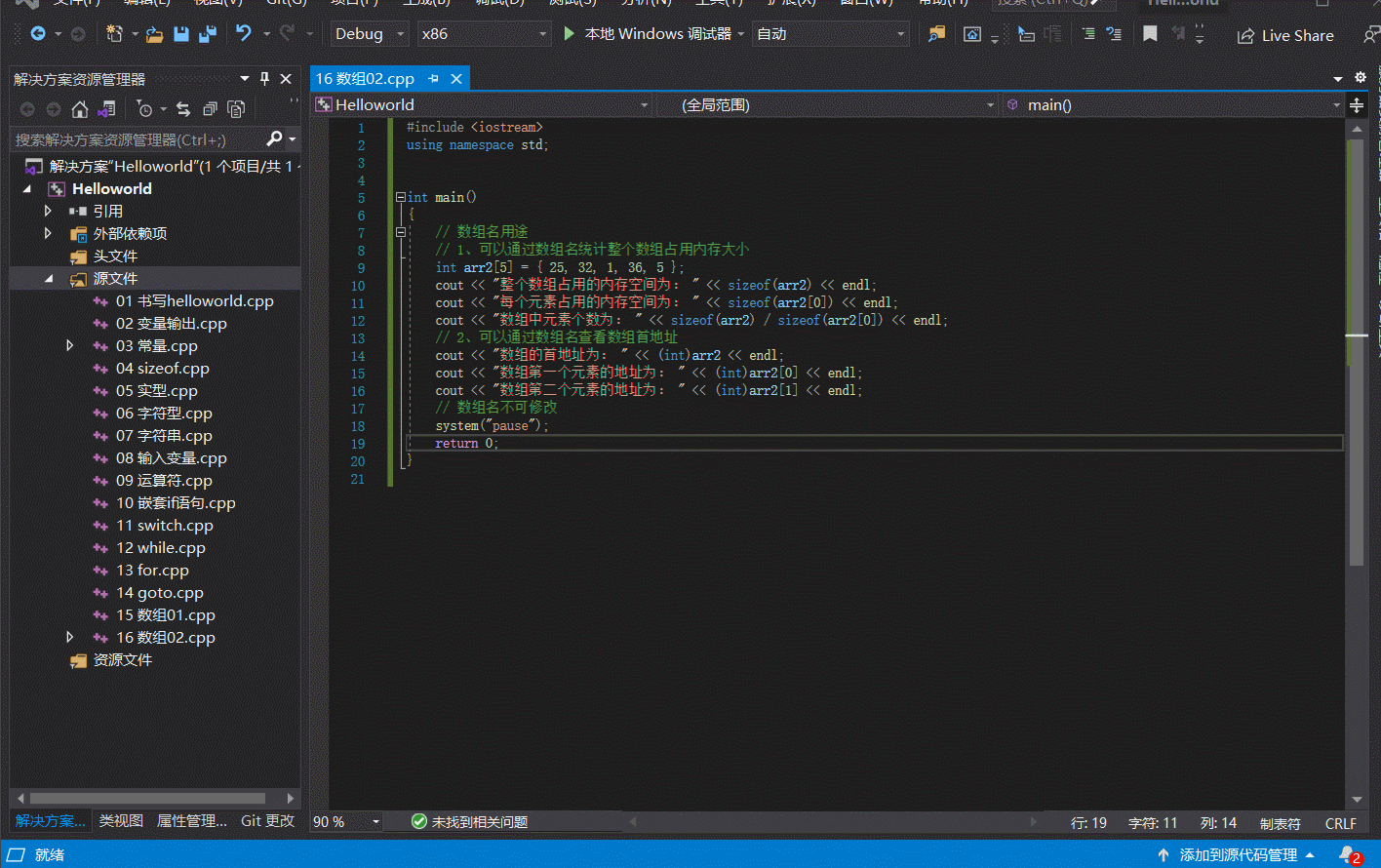Click the Open File folder icon
The width and height of the screenshot is (1381, 868).
click(154, 34)
